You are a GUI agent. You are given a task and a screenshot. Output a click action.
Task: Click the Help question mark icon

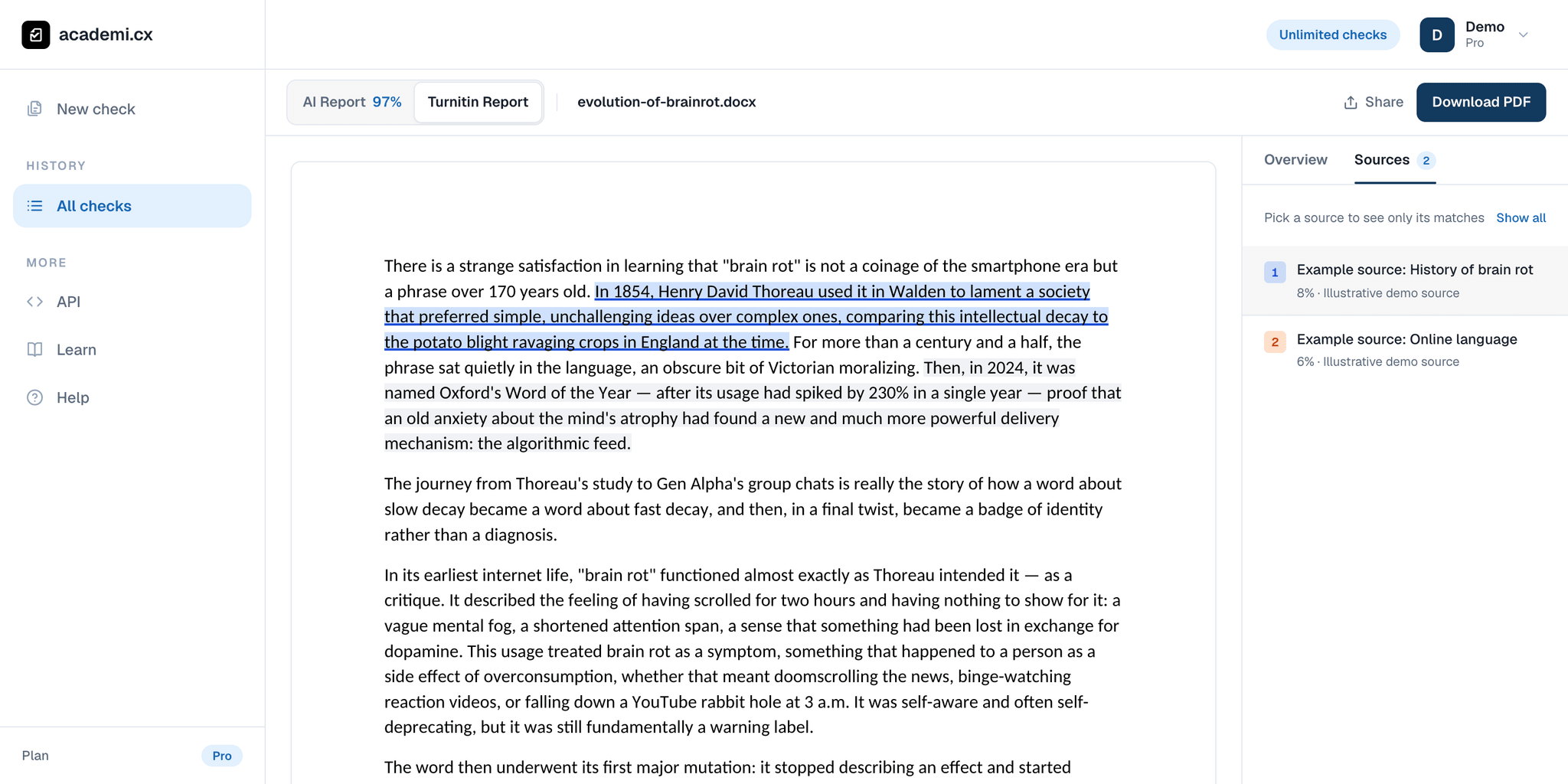(34, 397)
